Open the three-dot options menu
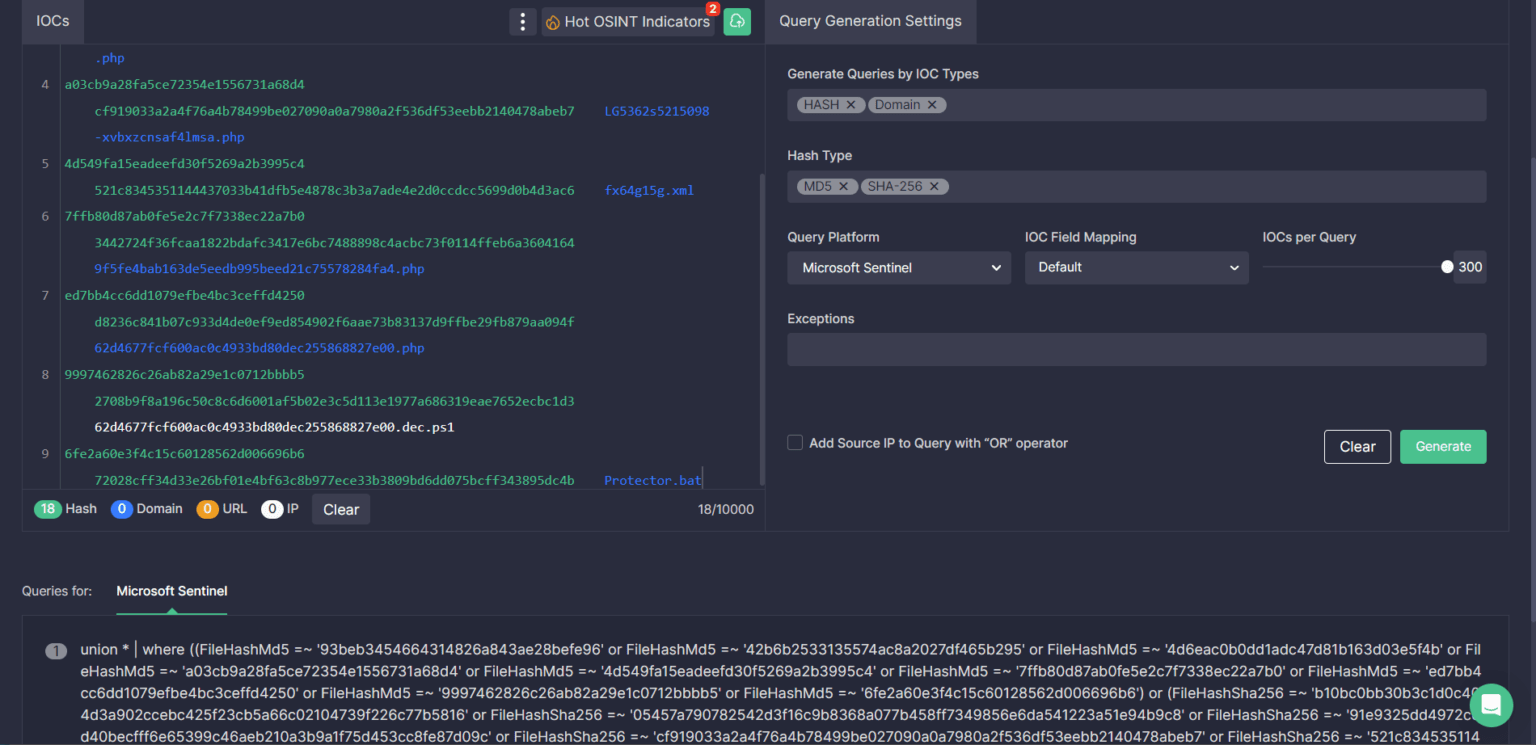 click(523, 21)
